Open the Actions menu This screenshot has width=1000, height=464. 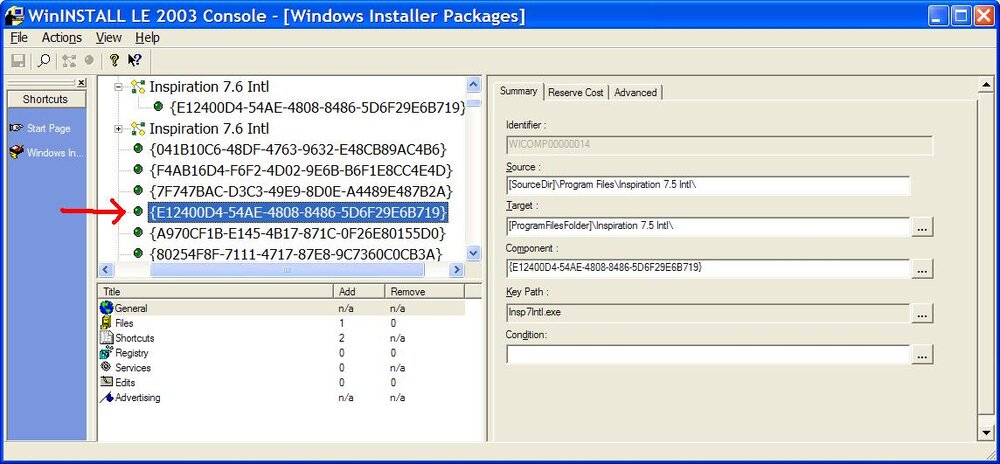(x=62, y=38)
